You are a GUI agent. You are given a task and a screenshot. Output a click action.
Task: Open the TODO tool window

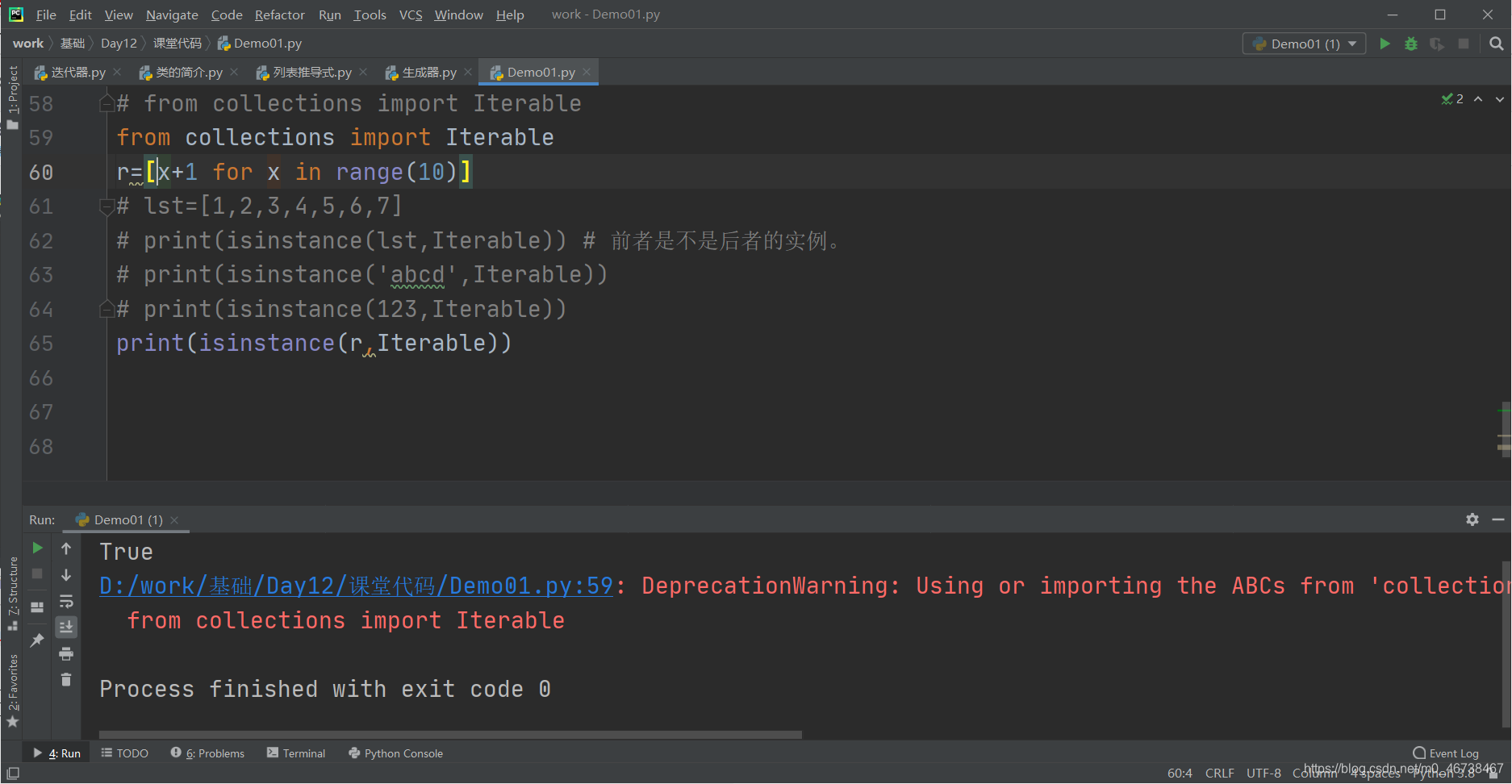125,753
